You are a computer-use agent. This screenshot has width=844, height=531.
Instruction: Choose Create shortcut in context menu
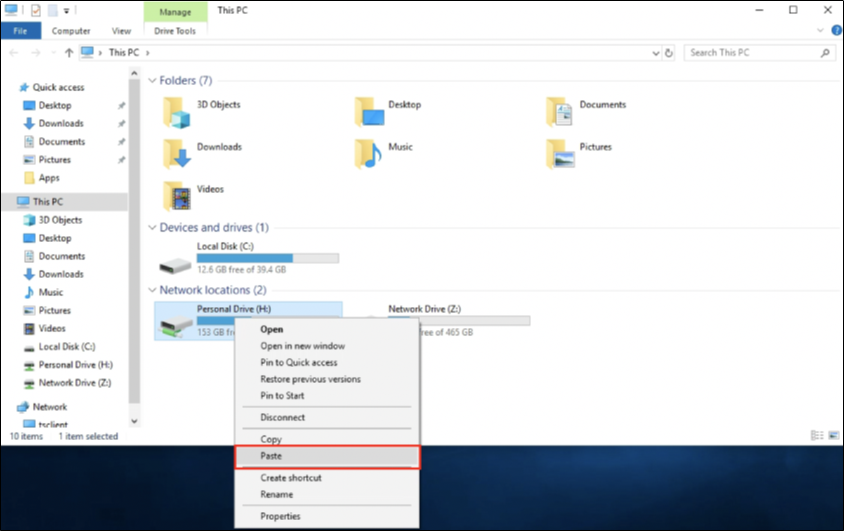(x=327, y=478)
